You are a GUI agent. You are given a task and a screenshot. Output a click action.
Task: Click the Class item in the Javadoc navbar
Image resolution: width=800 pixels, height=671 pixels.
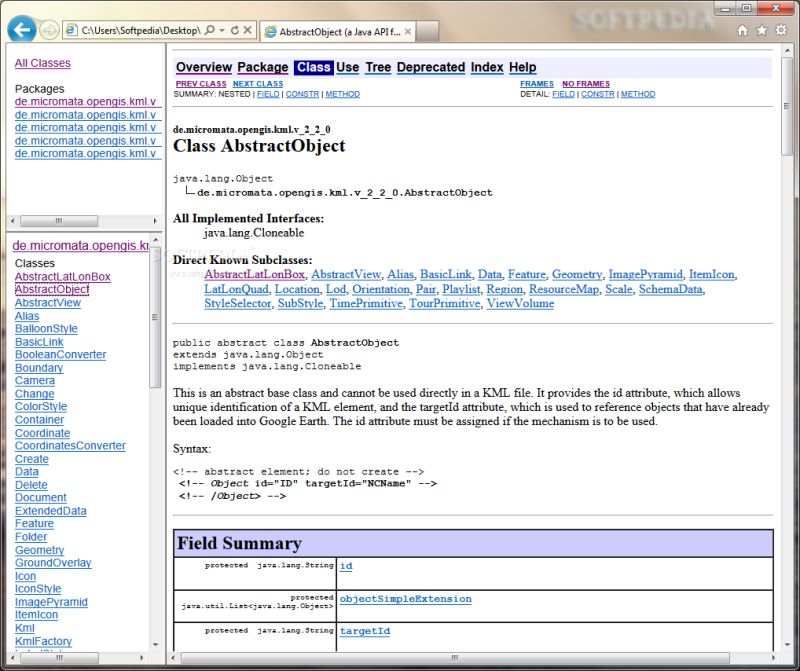pos(314,67)
